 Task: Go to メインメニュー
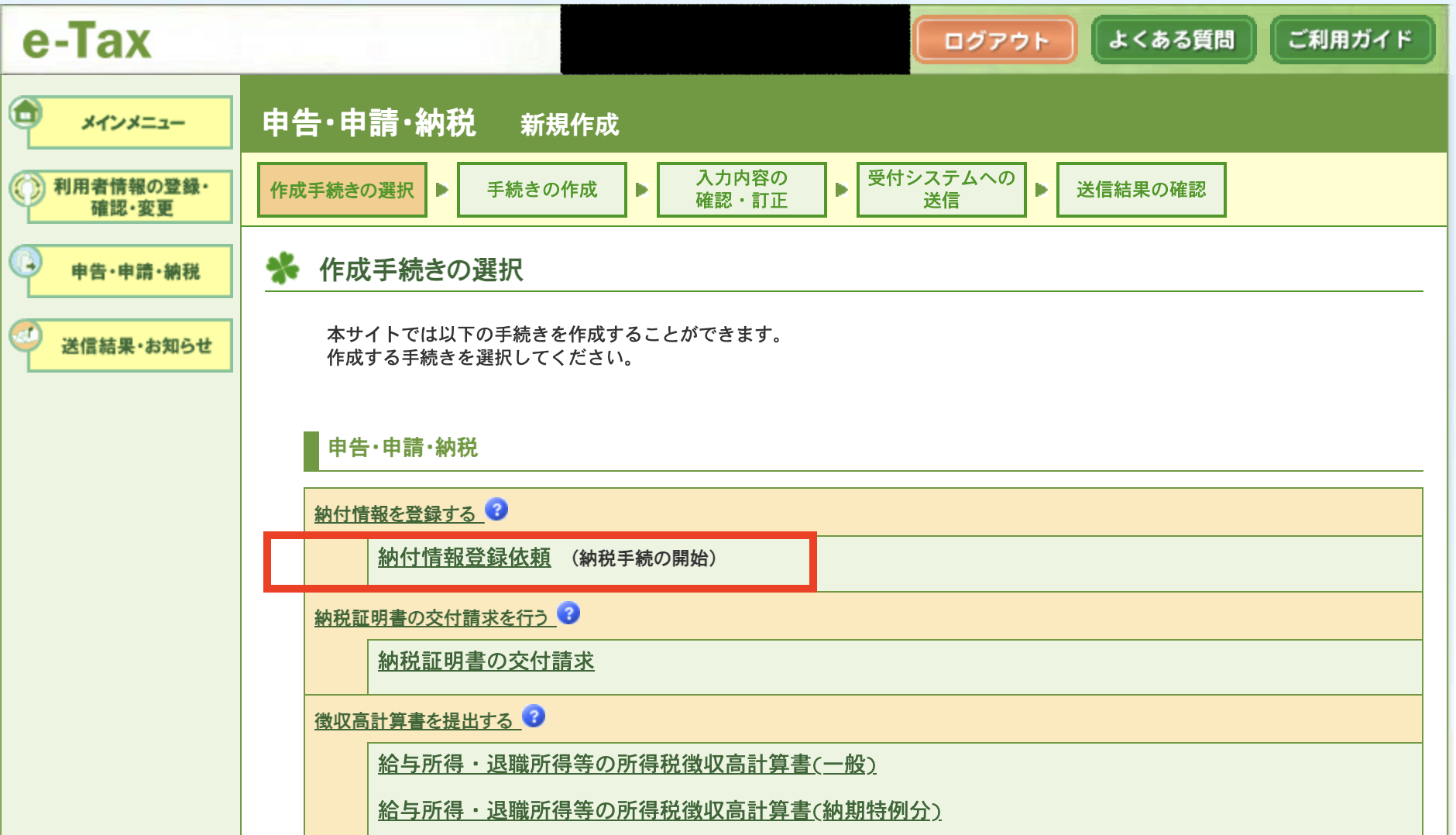coord(130,122)
